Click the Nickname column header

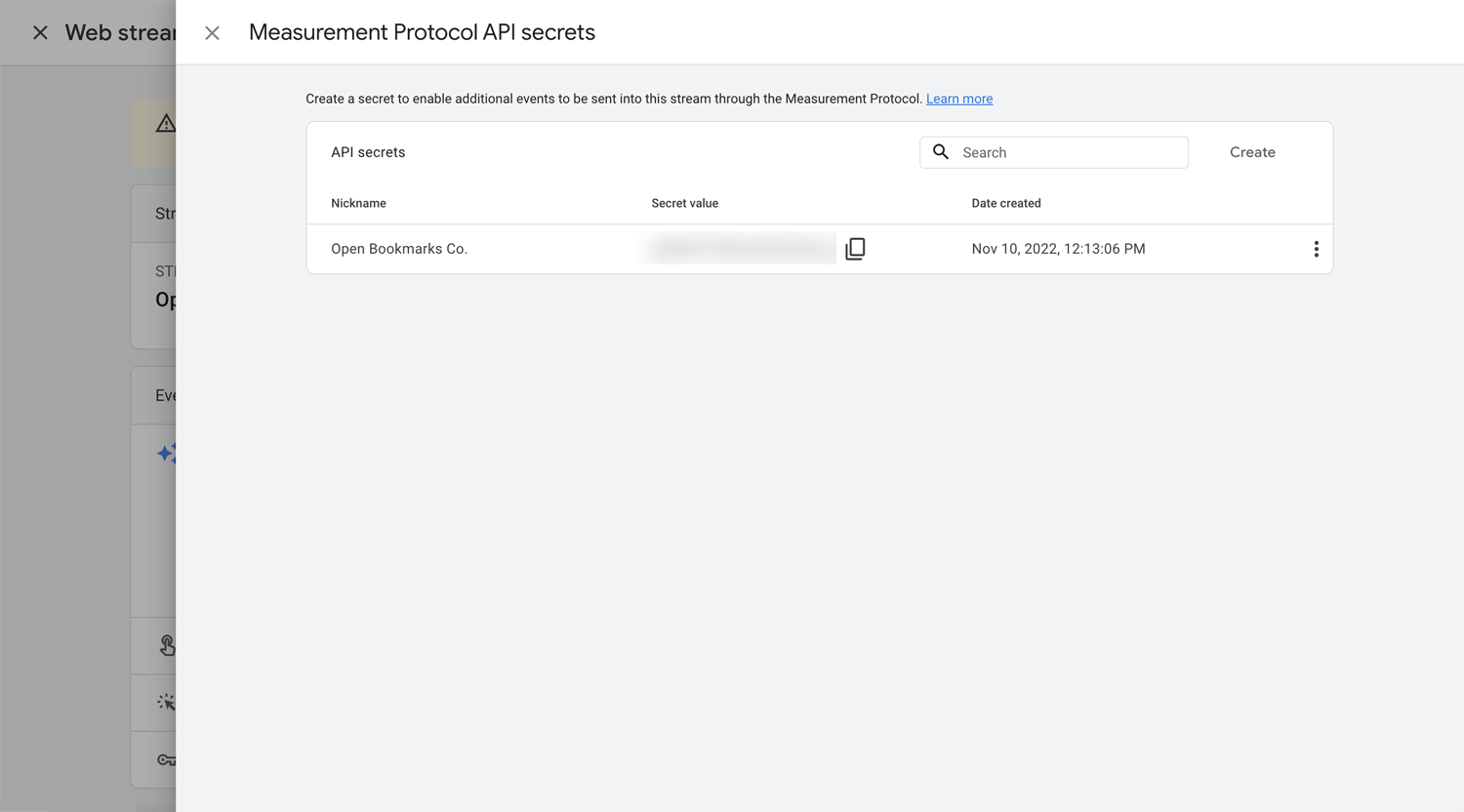click(358, 203)
